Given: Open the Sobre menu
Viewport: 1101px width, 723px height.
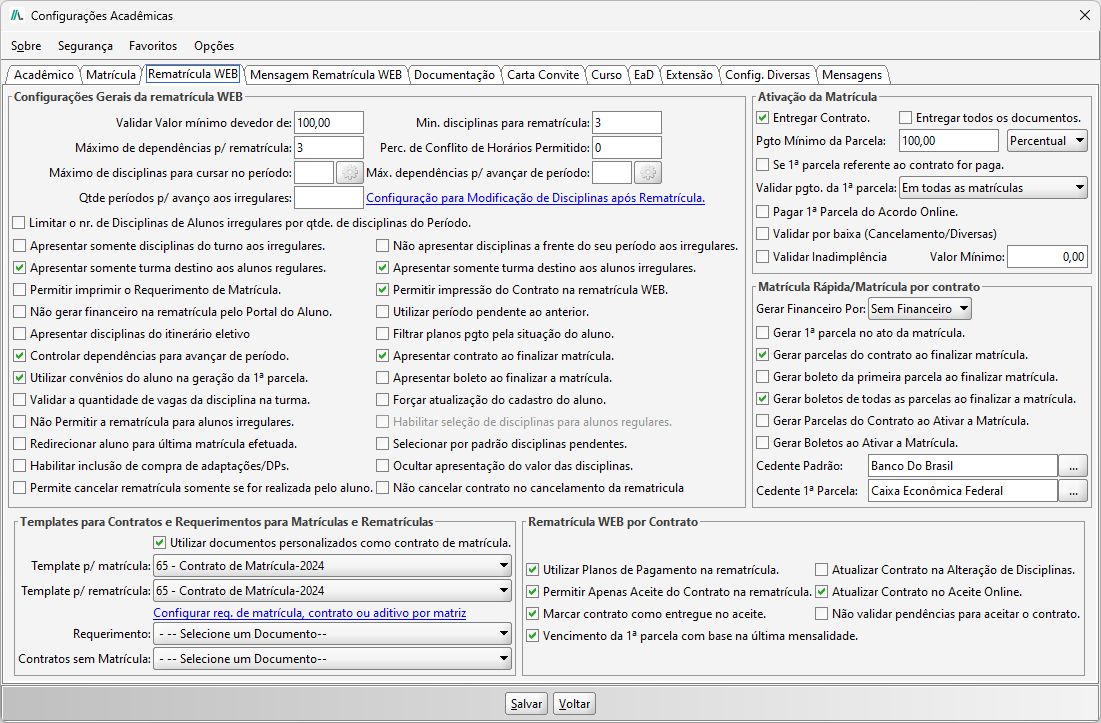Looking at the screenshot, I should point(26,46).
